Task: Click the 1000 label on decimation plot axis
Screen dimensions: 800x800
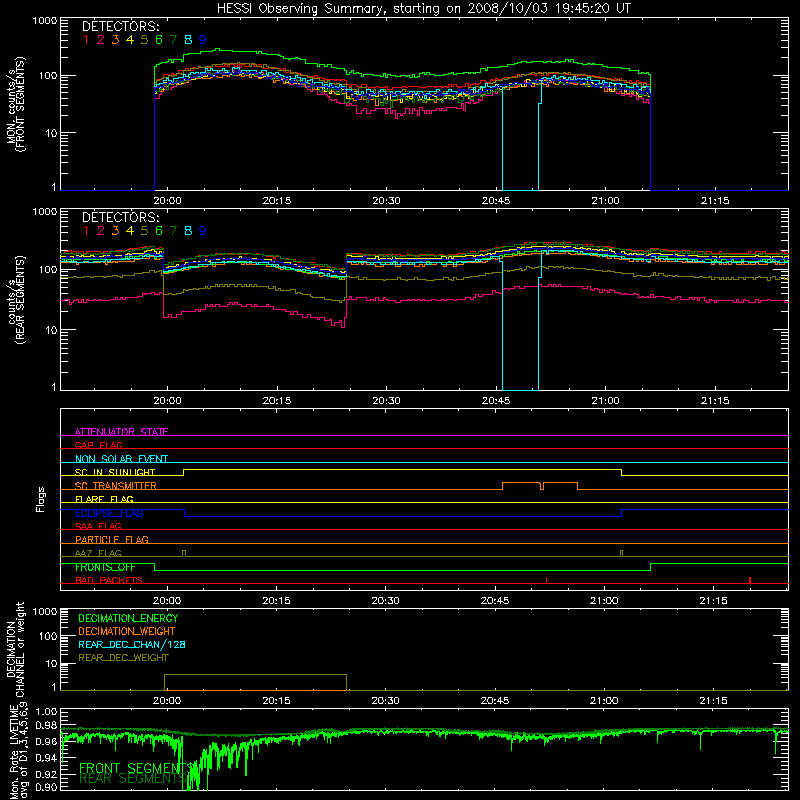Action: (45, 611)
